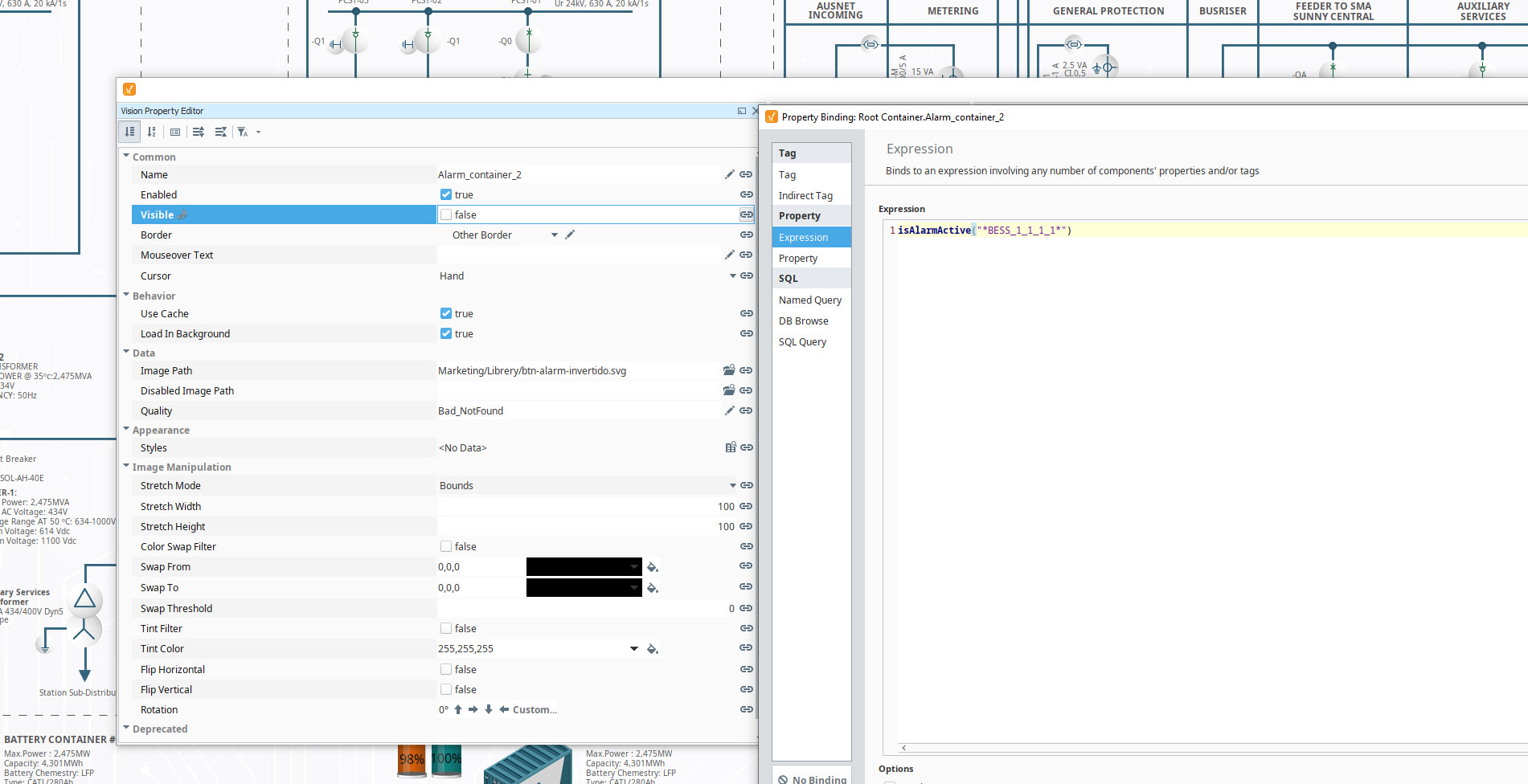
Task: Uncheck the Enabled checkbox
Action: coord(446,194)
